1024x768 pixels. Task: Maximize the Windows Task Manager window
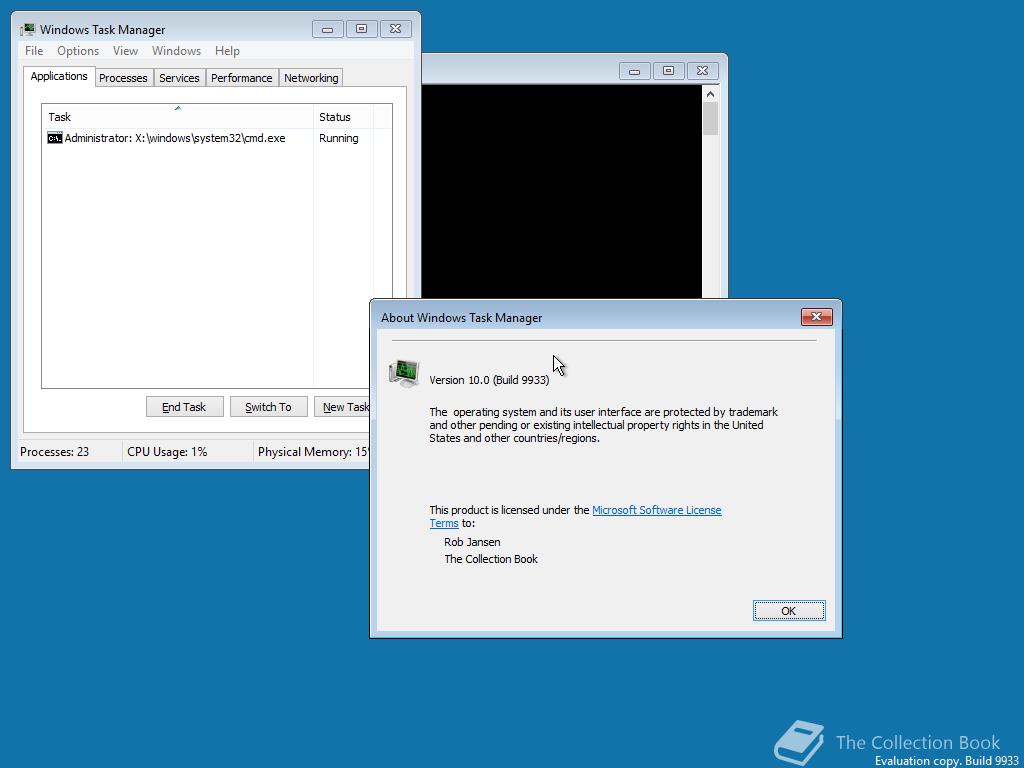361,29
